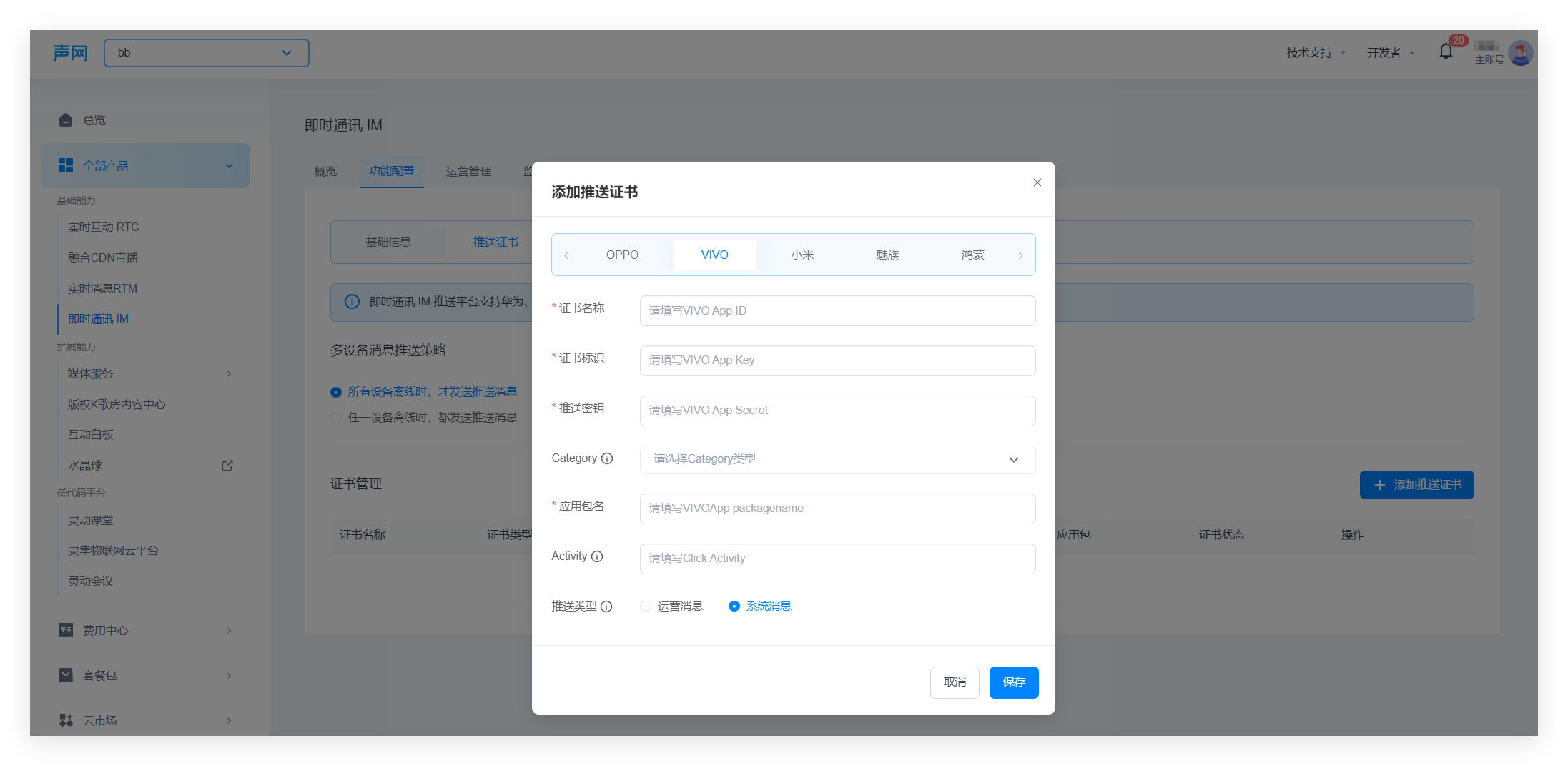Click the info icon in the blue notice bar

[x=352, y=302]
